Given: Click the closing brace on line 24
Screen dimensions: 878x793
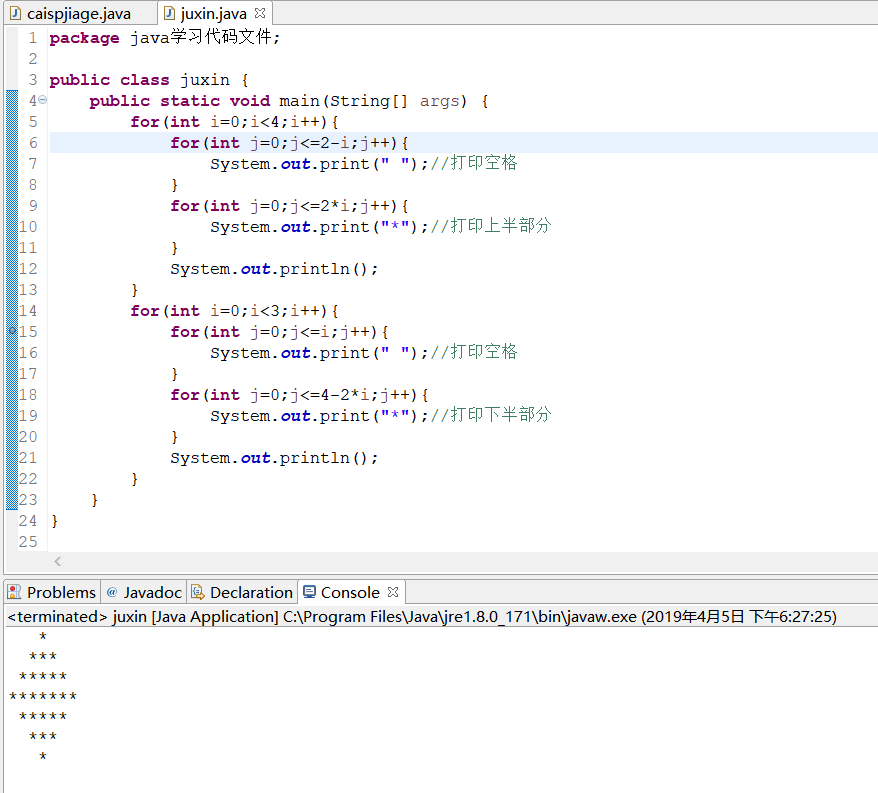Looking at the screenshot, I should pyautogui.click(x=54, y=521).
